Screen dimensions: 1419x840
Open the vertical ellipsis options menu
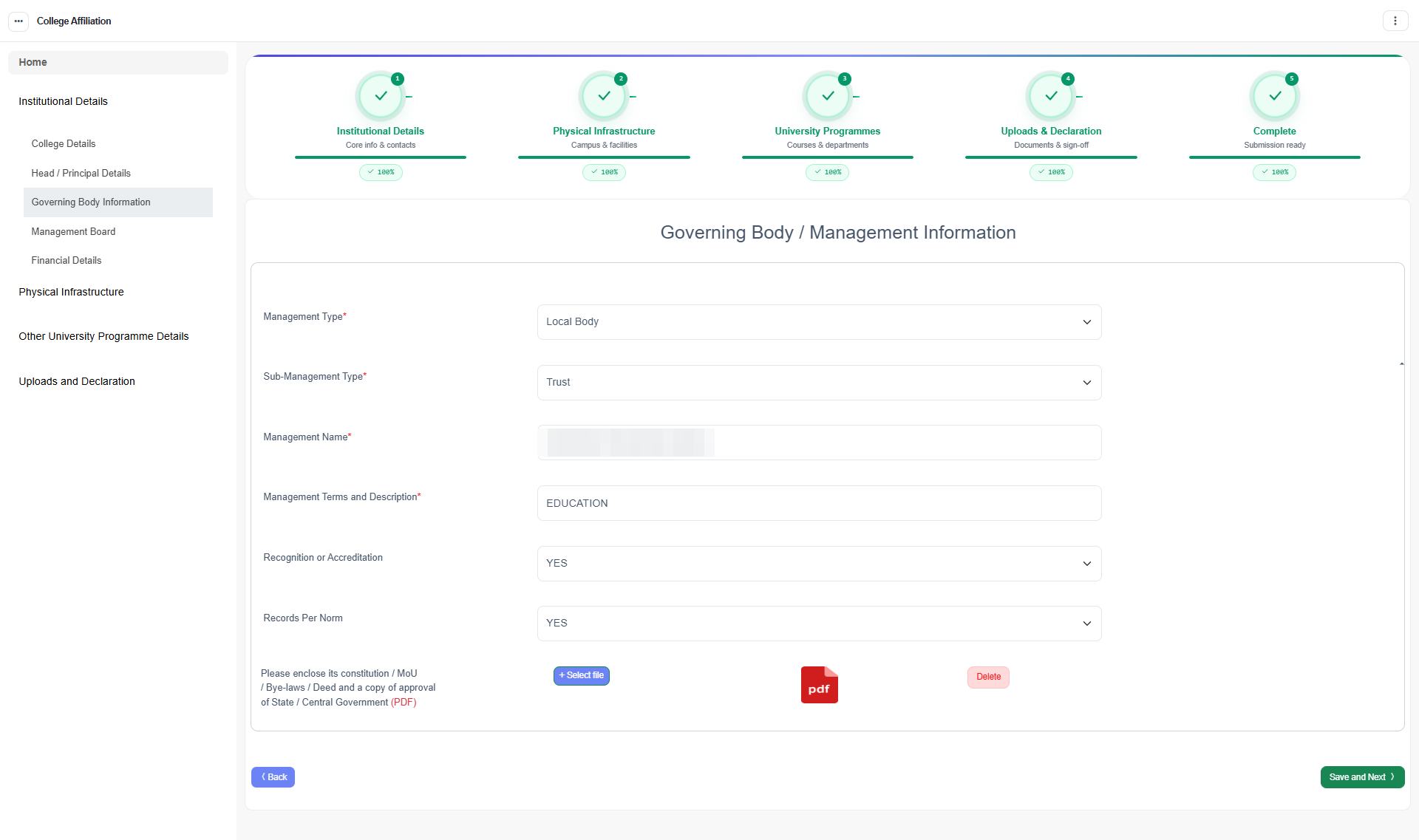tap(1395, 21)
